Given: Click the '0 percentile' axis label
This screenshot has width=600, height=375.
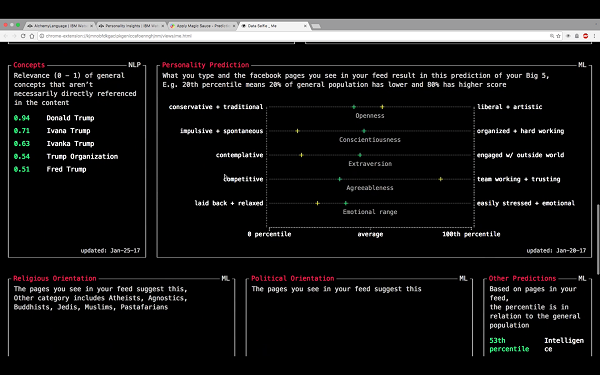Looking at the screenshot, I should click(269, 234).
